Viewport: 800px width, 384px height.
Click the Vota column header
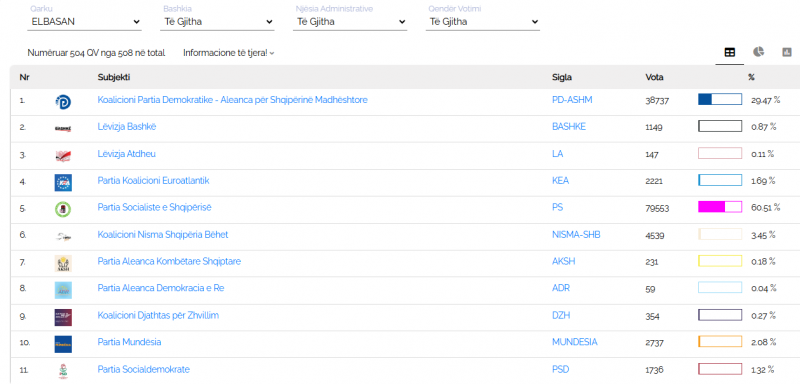coord(655,78)
